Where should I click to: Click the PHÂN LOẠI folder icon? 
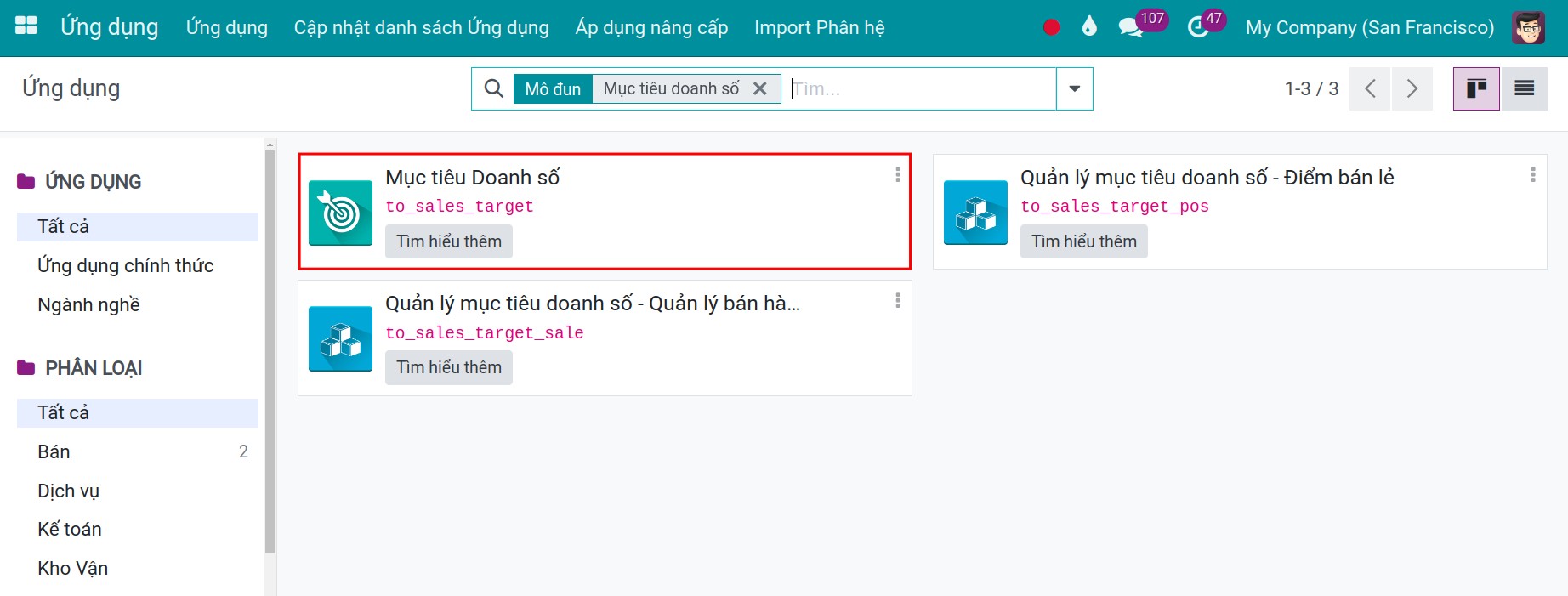tap(26, 367)
